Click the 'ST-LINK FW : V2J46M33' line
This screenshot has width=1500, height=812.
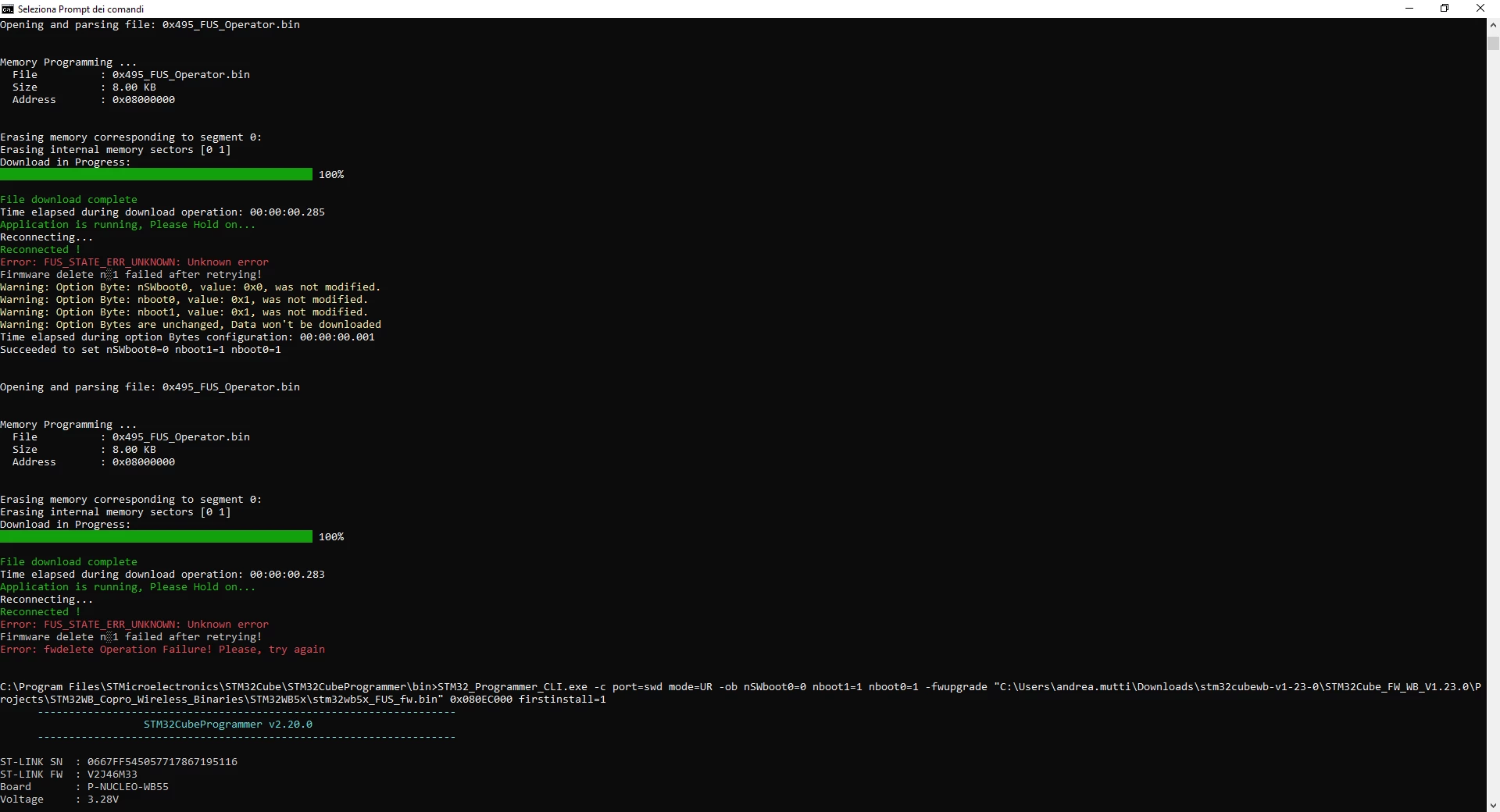69,775
